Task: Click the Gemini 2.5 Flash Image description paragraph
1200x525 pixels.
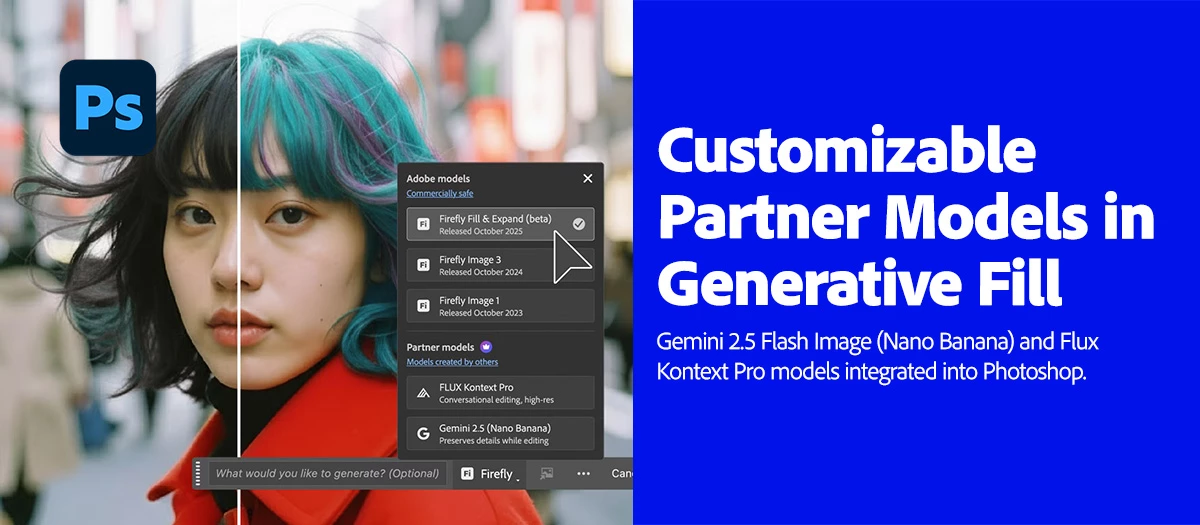Action: (x=878, y=357)
